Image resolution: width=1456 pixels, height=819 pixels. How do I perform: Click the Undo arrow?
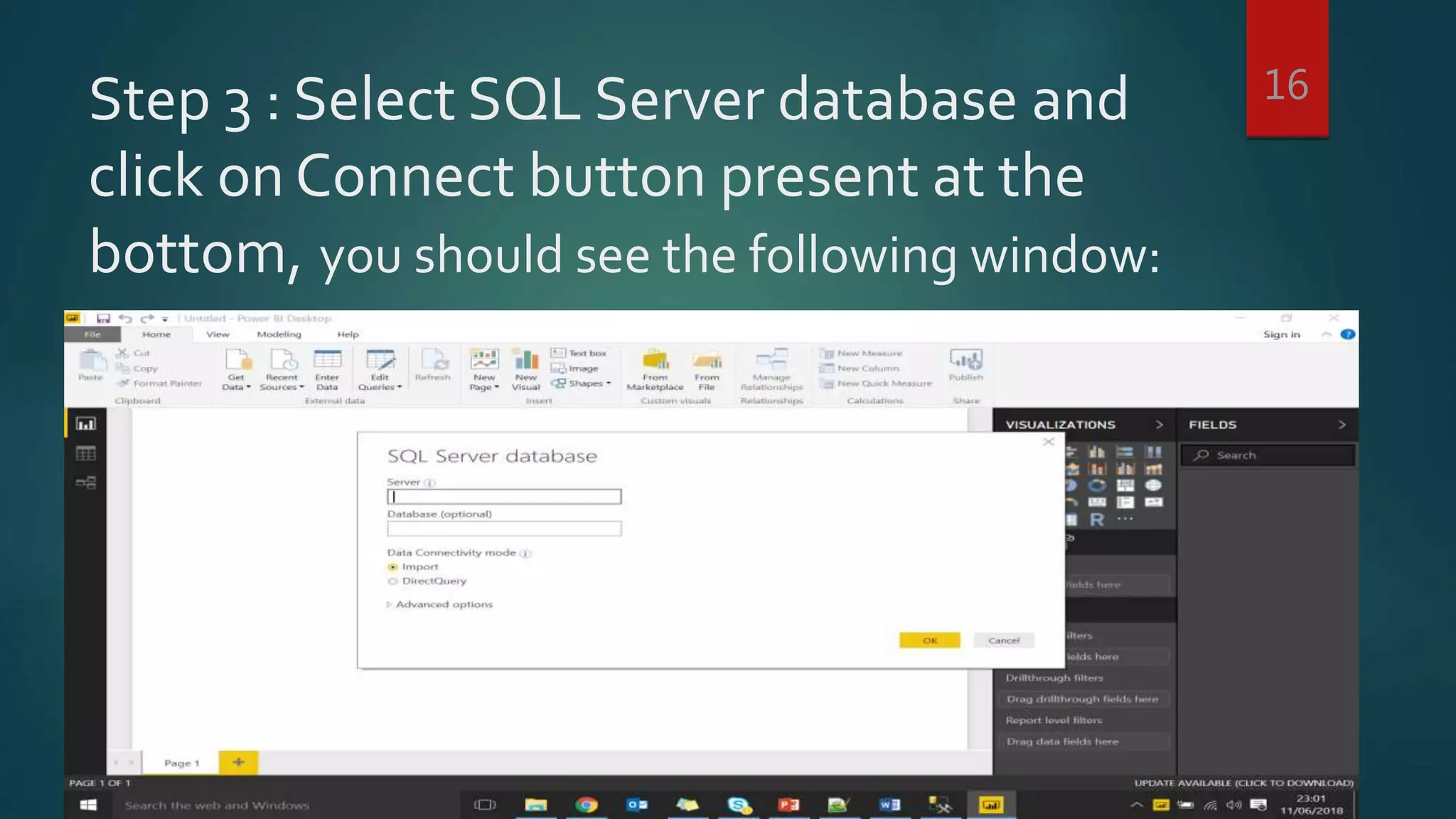coord(125,318)
